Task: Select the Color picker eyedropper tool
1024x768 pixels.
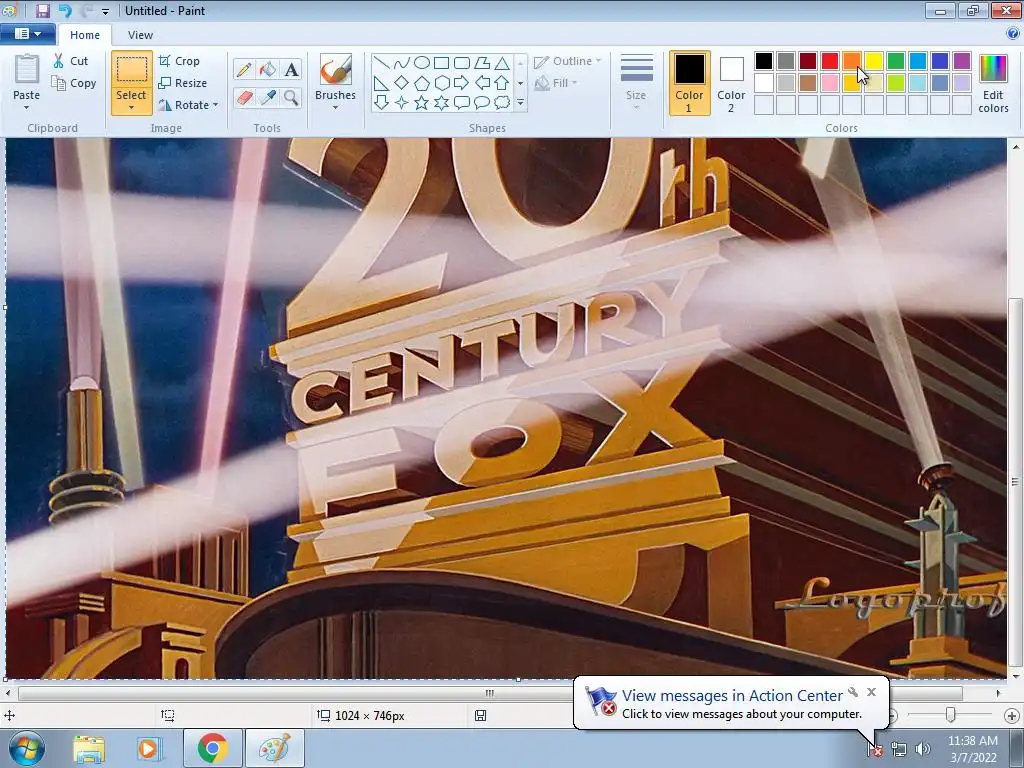Action: pyautogui.click(x=268, y=98)
